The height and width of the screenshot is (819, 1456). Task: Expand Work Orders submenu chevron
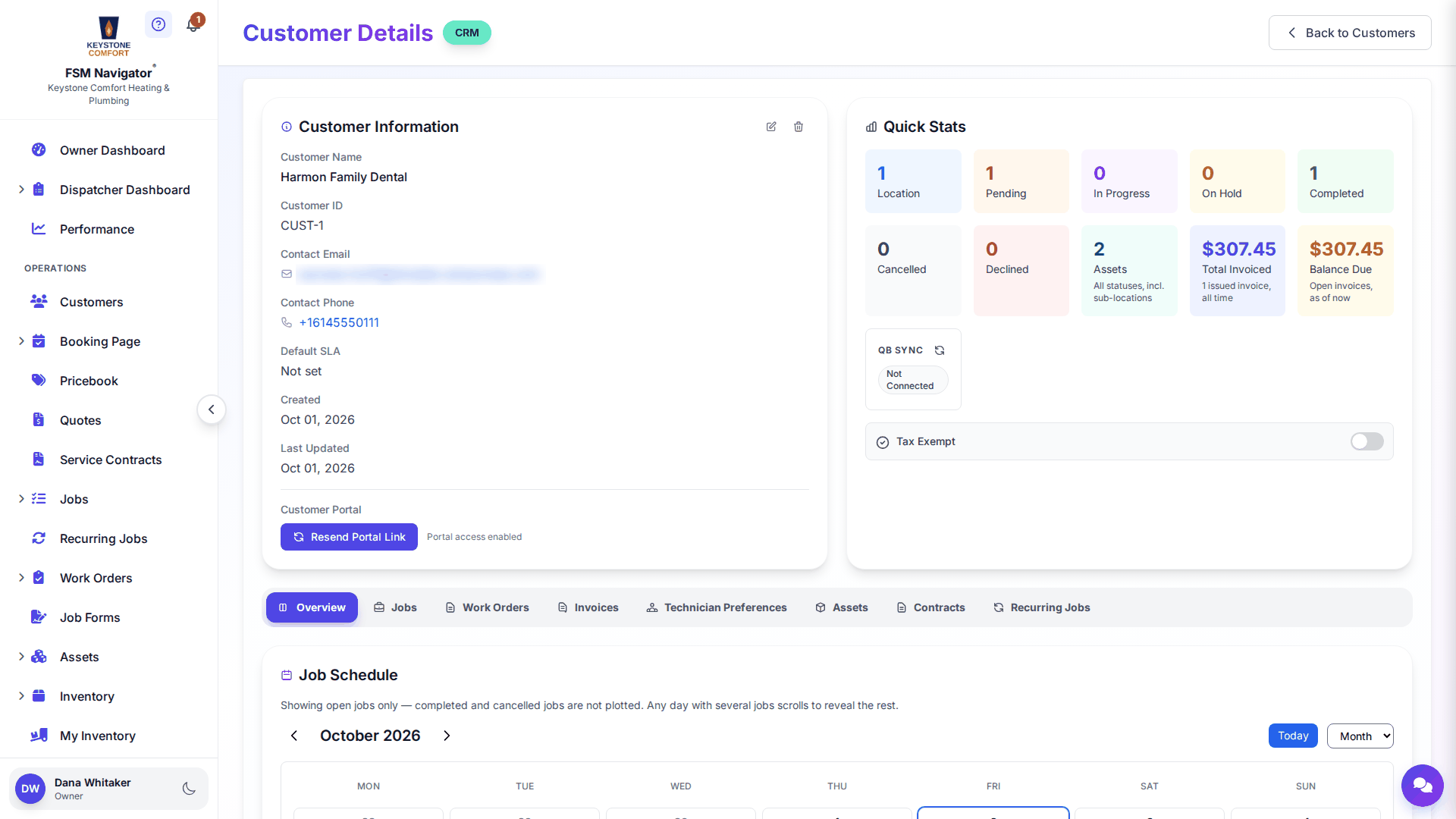click(21, 578)
